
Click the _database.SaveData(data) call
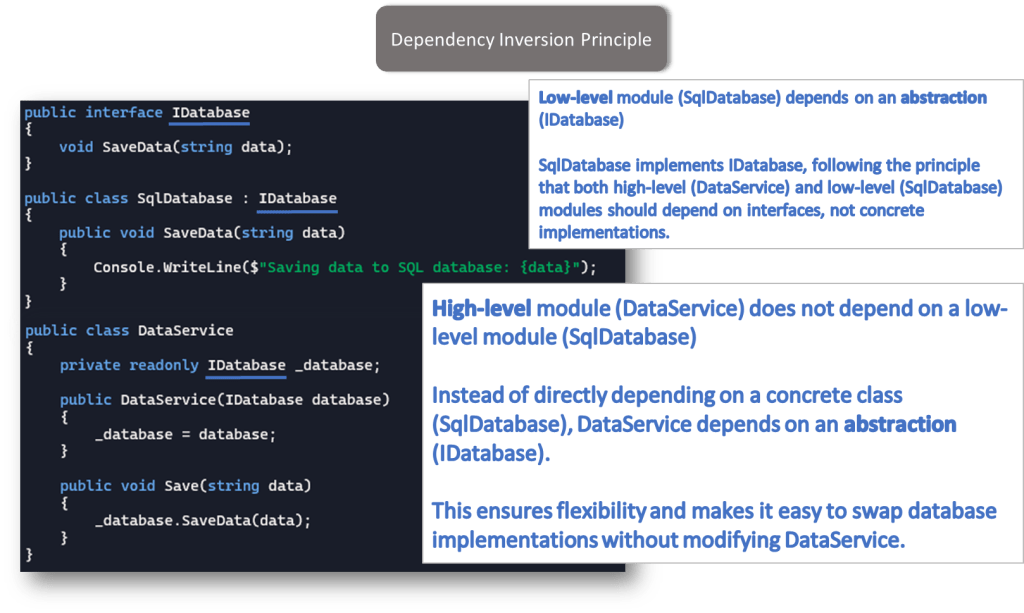[x=203, y=520]
